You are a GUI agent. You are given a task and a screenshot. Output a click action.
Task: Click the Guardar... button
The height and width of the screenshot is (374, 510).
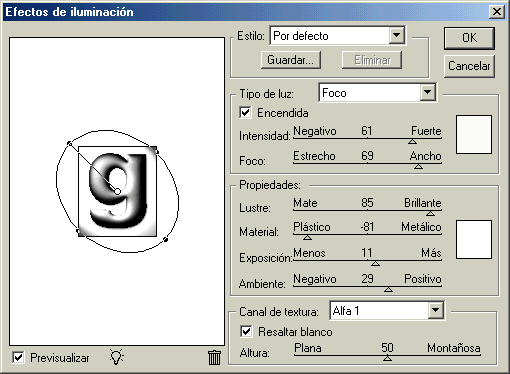pos(291,60)
